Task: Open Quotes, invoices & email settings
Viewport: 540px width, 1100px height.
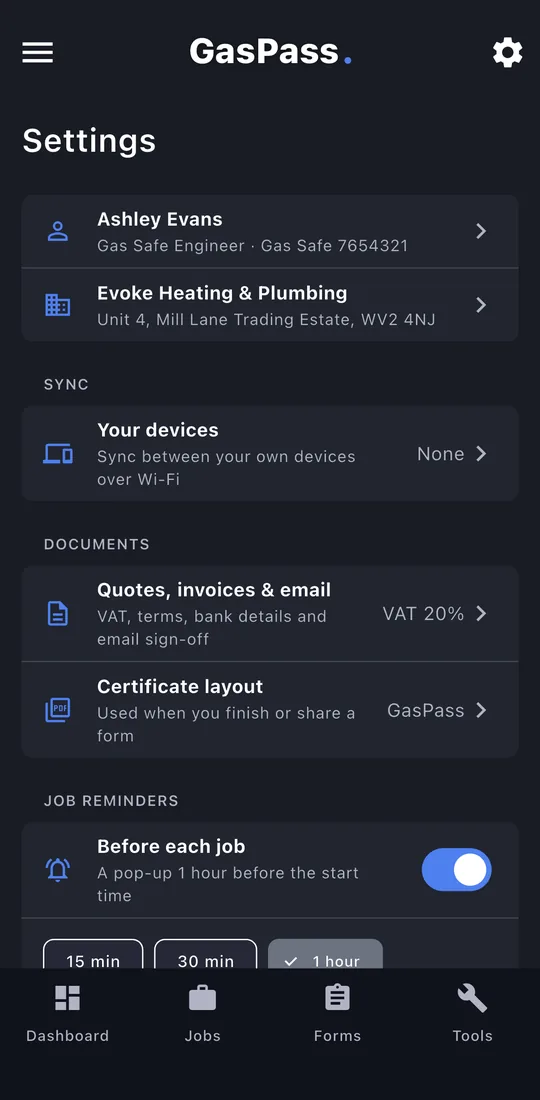Action: pos(270,614)
